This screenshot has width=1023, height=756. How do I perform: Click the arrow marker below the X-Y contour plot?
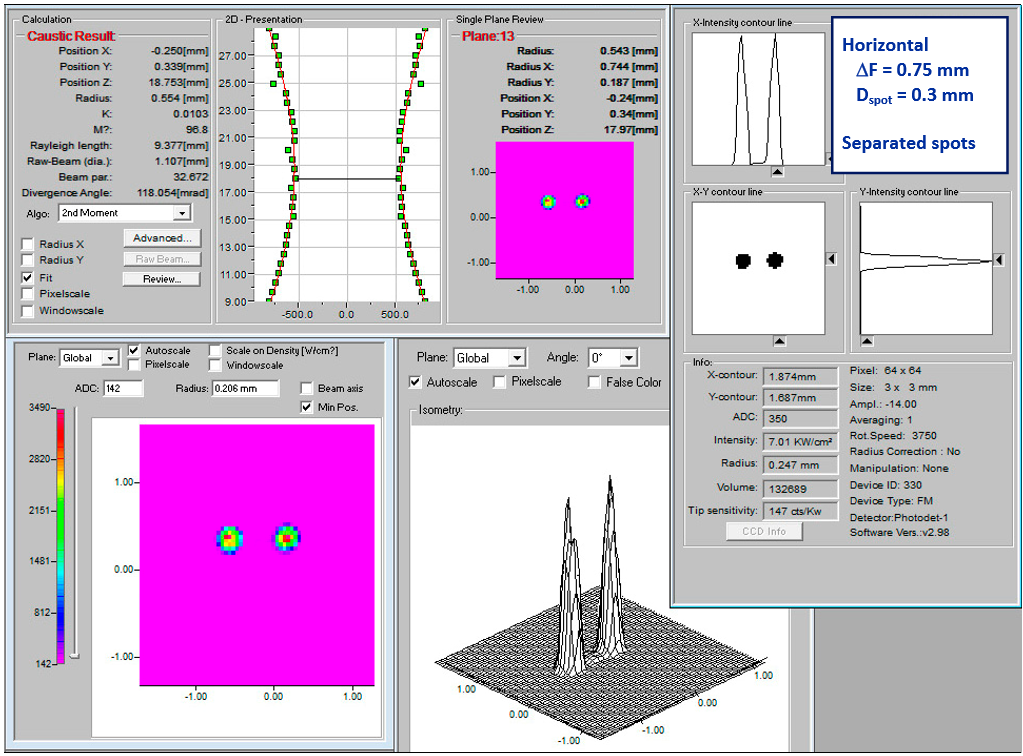point(780,342)
